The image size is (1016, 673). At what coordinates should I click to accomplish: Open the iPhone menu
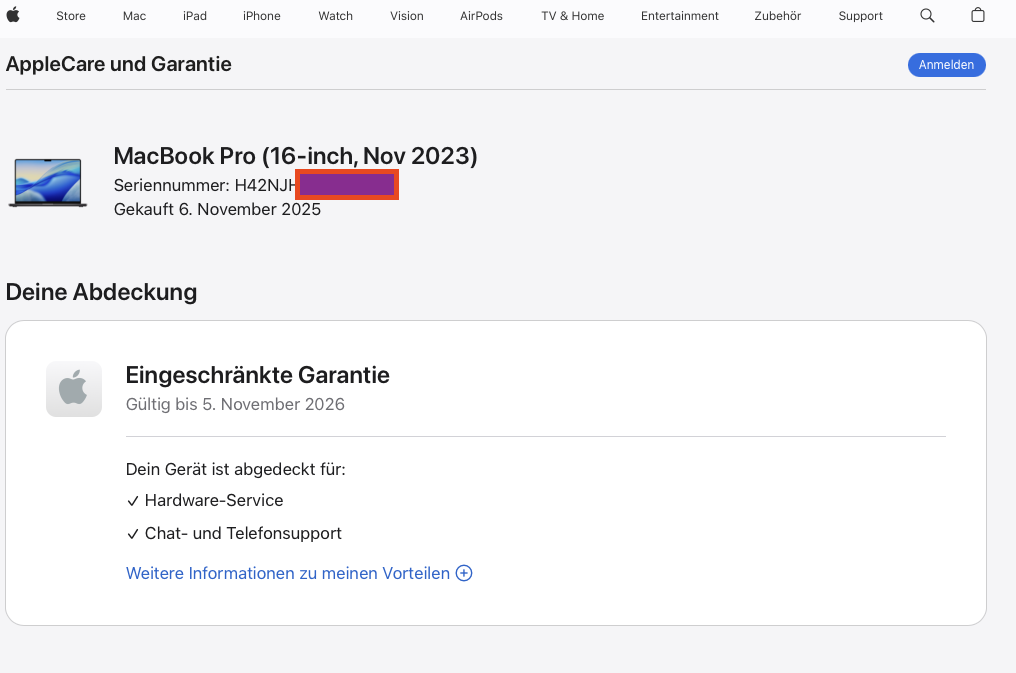click(x=262, y=16)
